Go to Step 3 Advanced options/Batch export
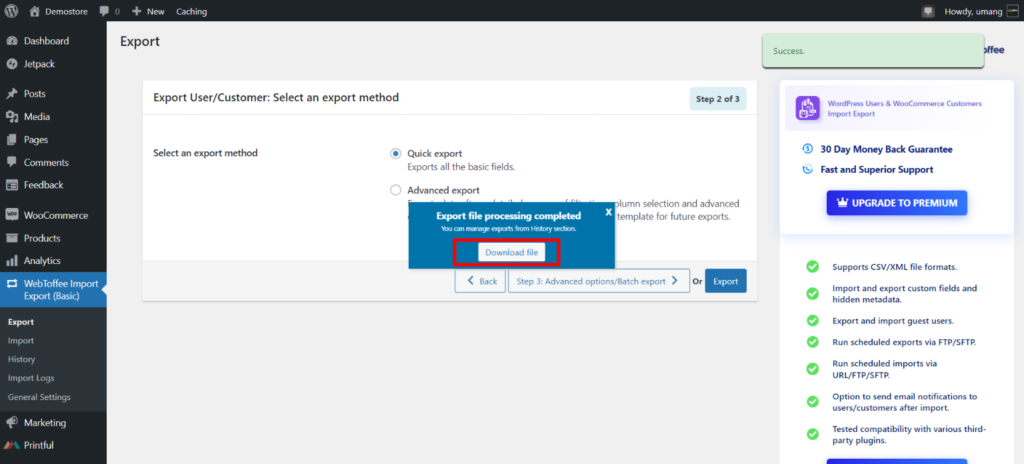Screen dimensions: 1024x464 click(598, 281)
